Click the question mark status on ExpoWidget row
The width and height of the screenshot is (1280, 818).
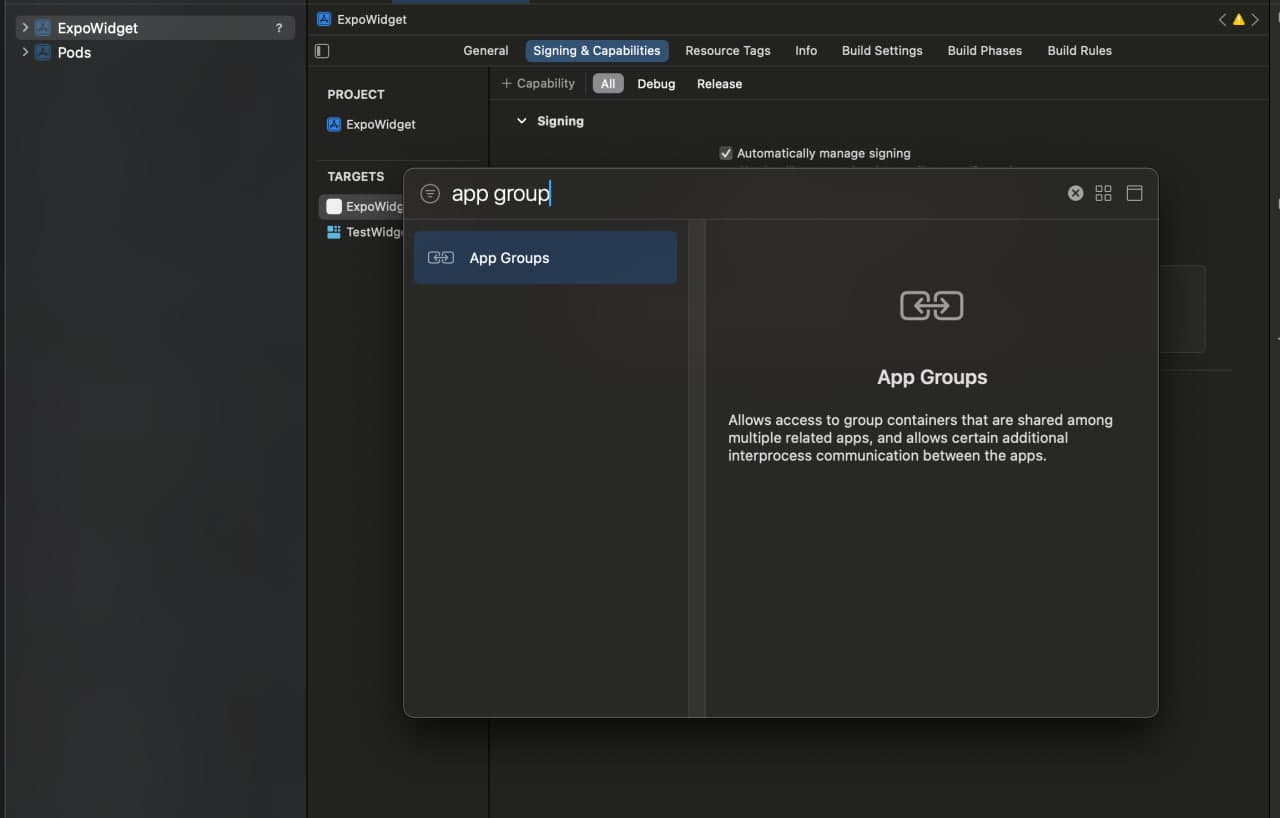click(x=279, y=28)
